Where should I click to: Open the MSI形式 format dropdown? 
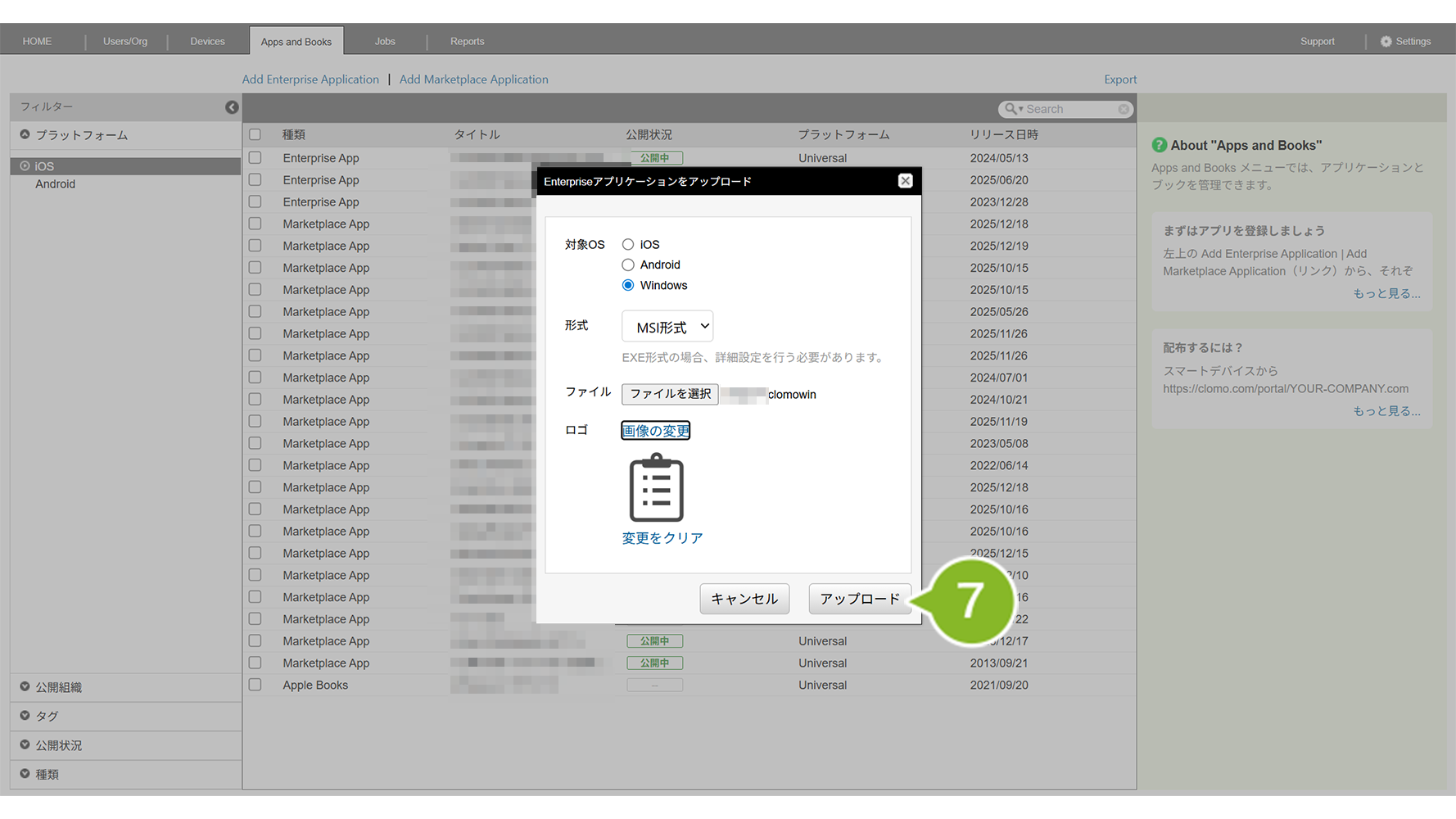point(667,327)
